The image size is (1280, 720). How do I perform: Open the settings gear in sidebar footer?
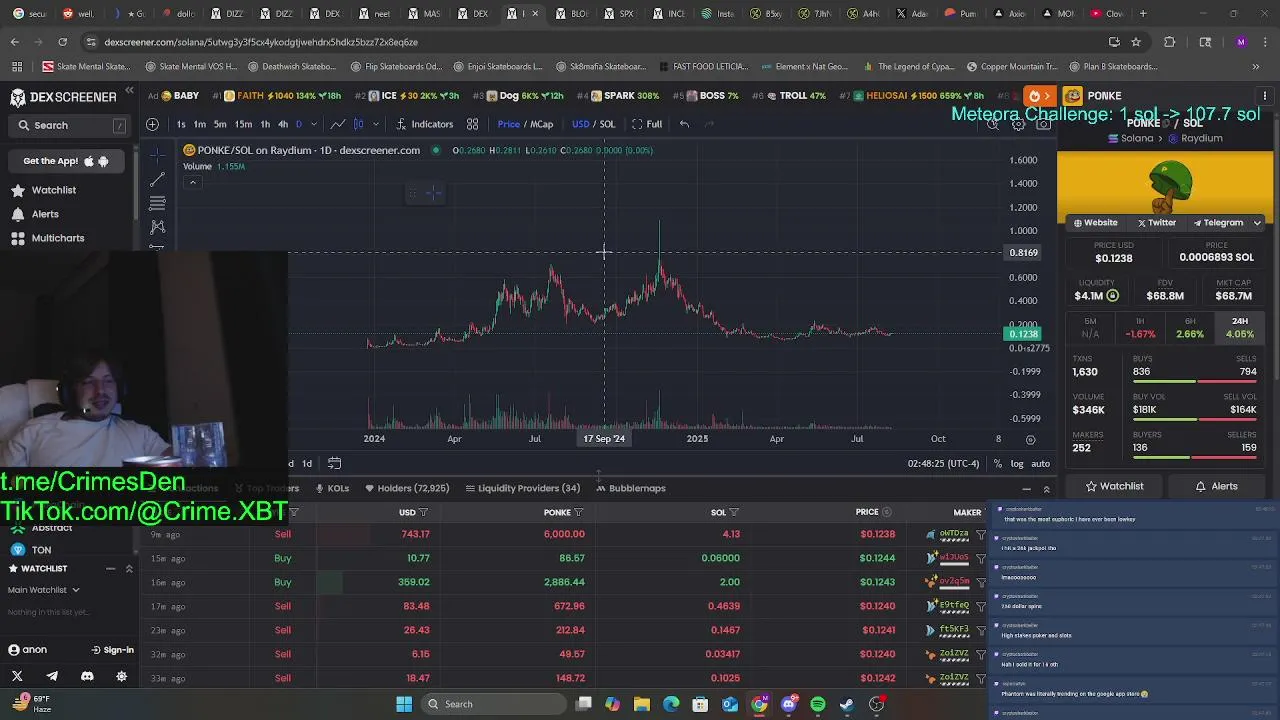pos(122,677)
